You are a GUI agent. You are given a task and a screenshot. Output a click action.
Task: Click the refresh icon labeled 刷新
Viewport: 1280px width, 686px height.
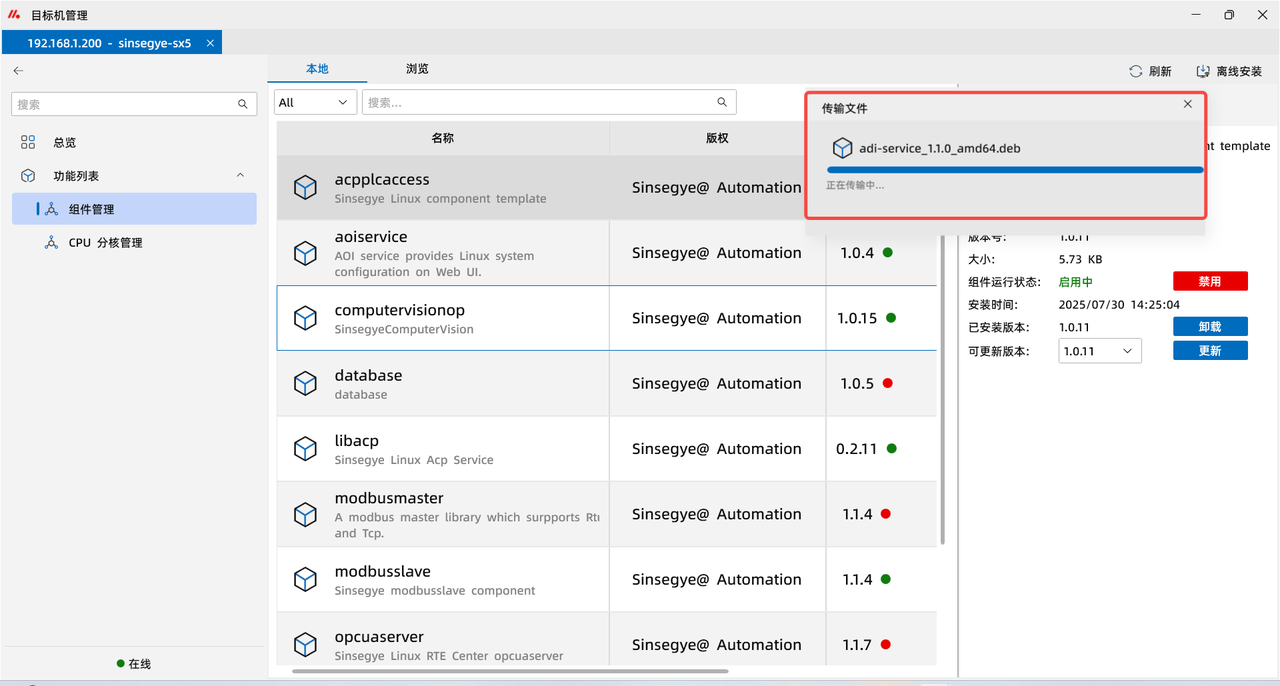click(1136, 72)
